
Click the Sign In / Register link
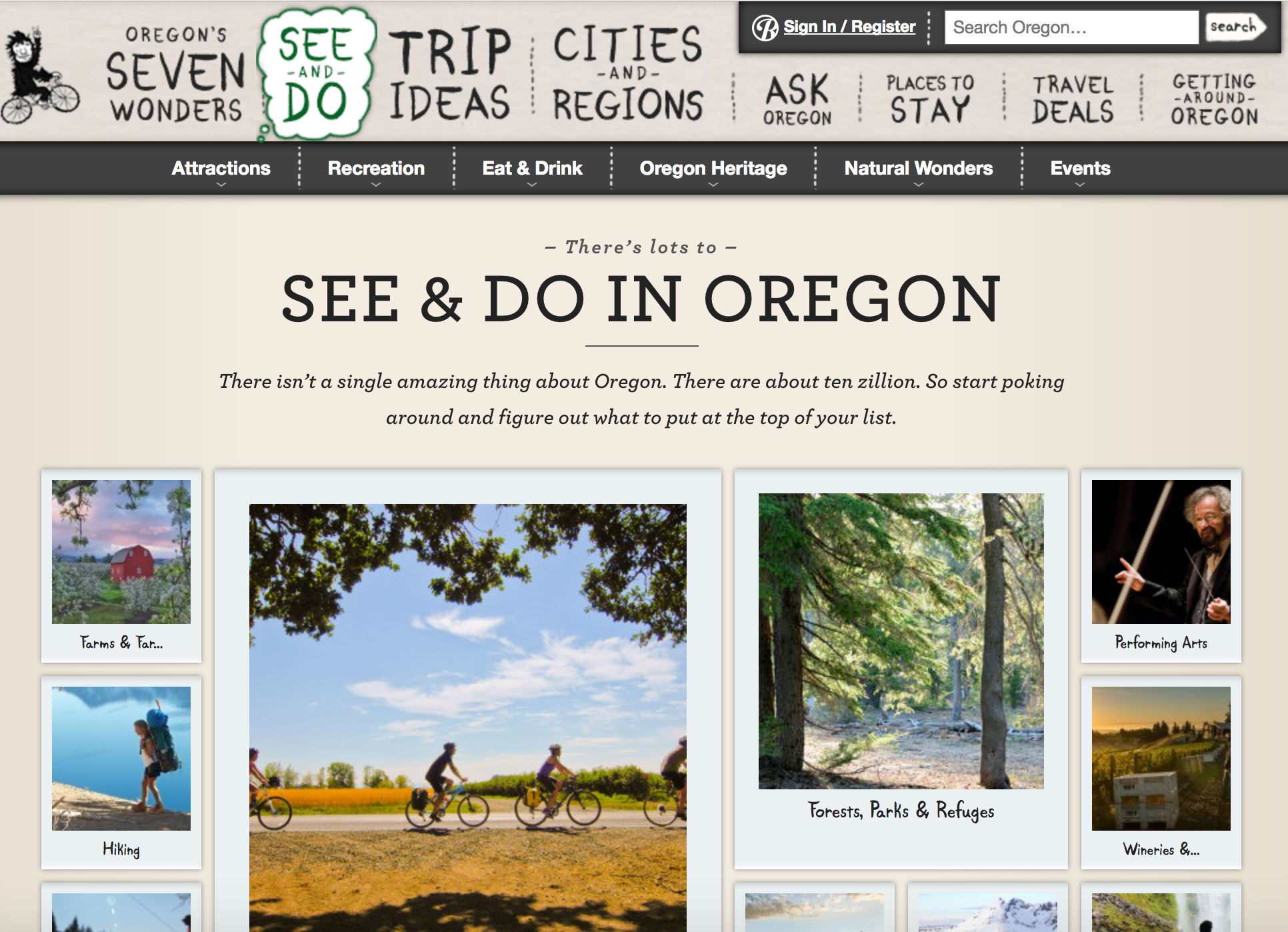pos(849,27)
